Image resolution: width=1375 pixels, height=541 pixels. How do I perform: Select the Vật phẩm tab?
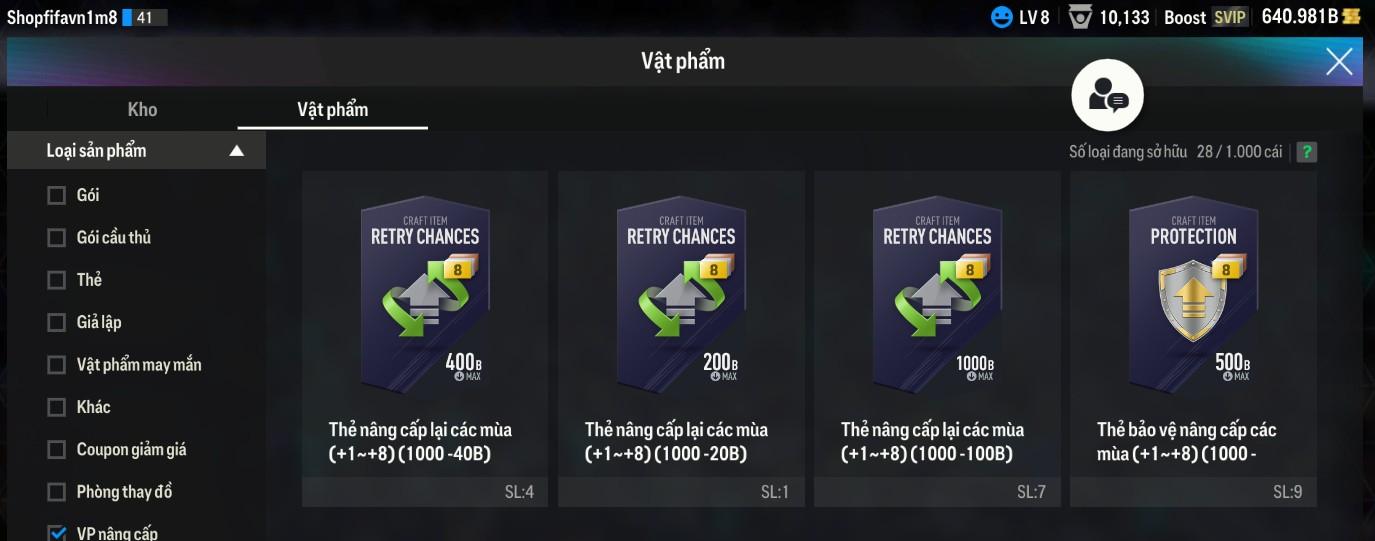tap(332, 110)
